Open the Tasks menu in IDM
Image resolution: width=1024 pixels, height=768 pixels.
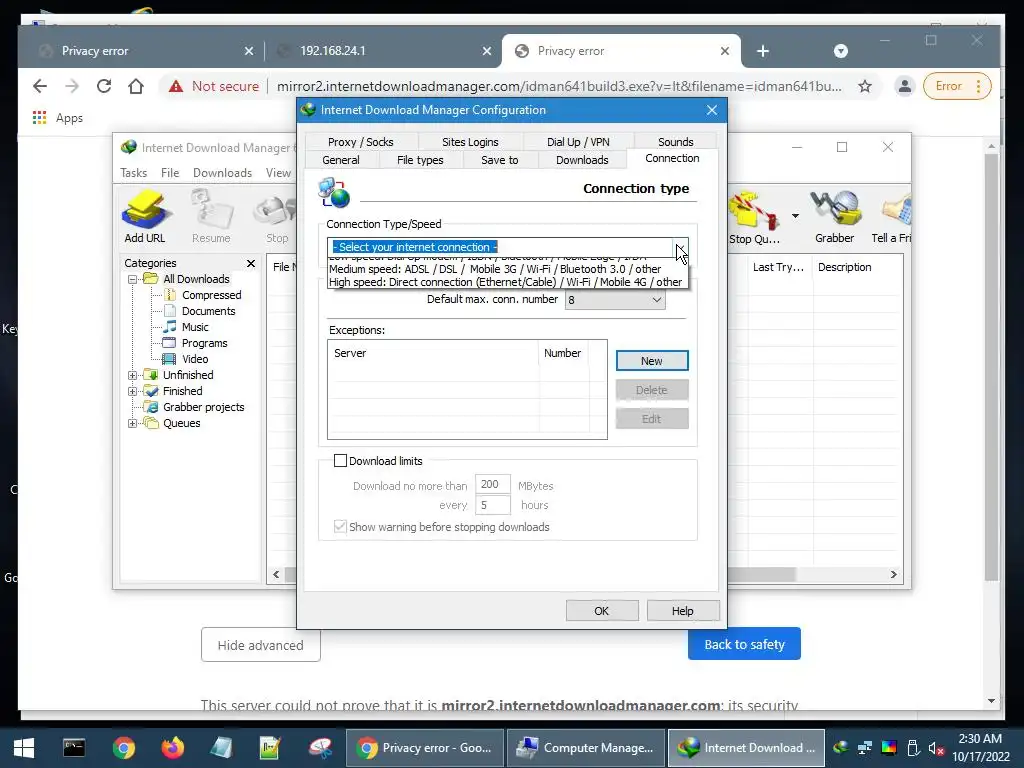click(133, 172)
